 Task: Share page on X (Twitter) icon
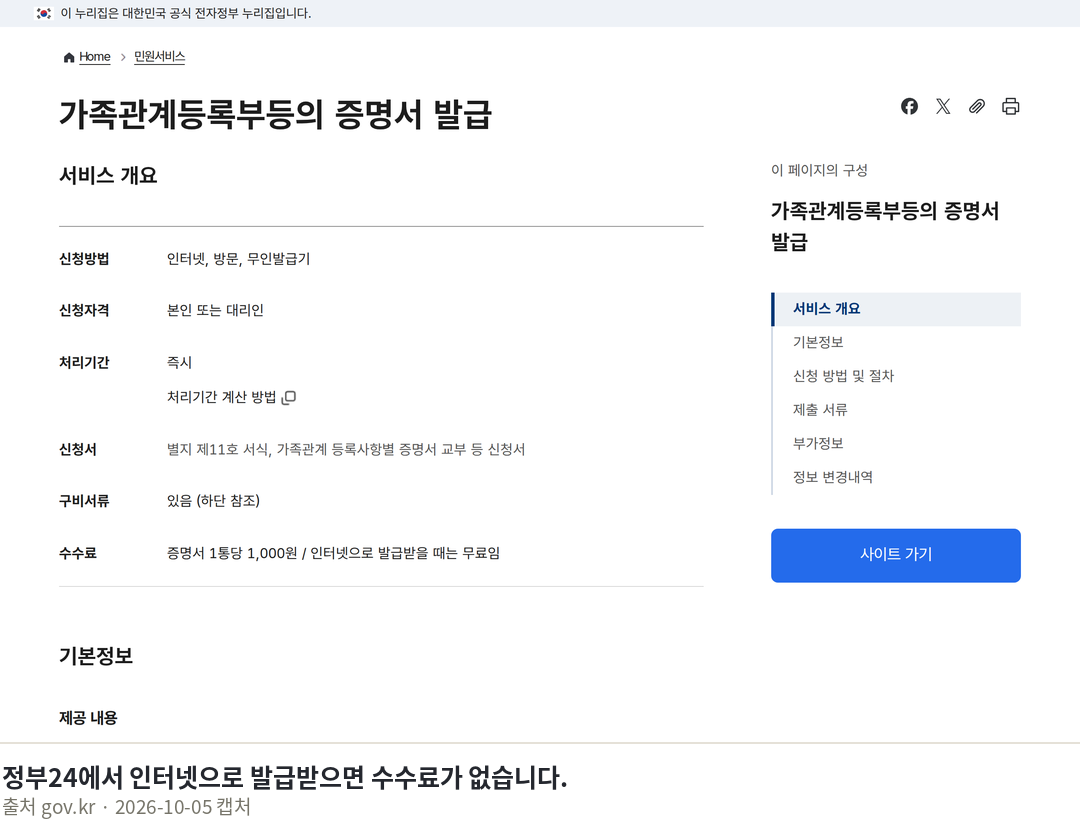pos(943,106)
